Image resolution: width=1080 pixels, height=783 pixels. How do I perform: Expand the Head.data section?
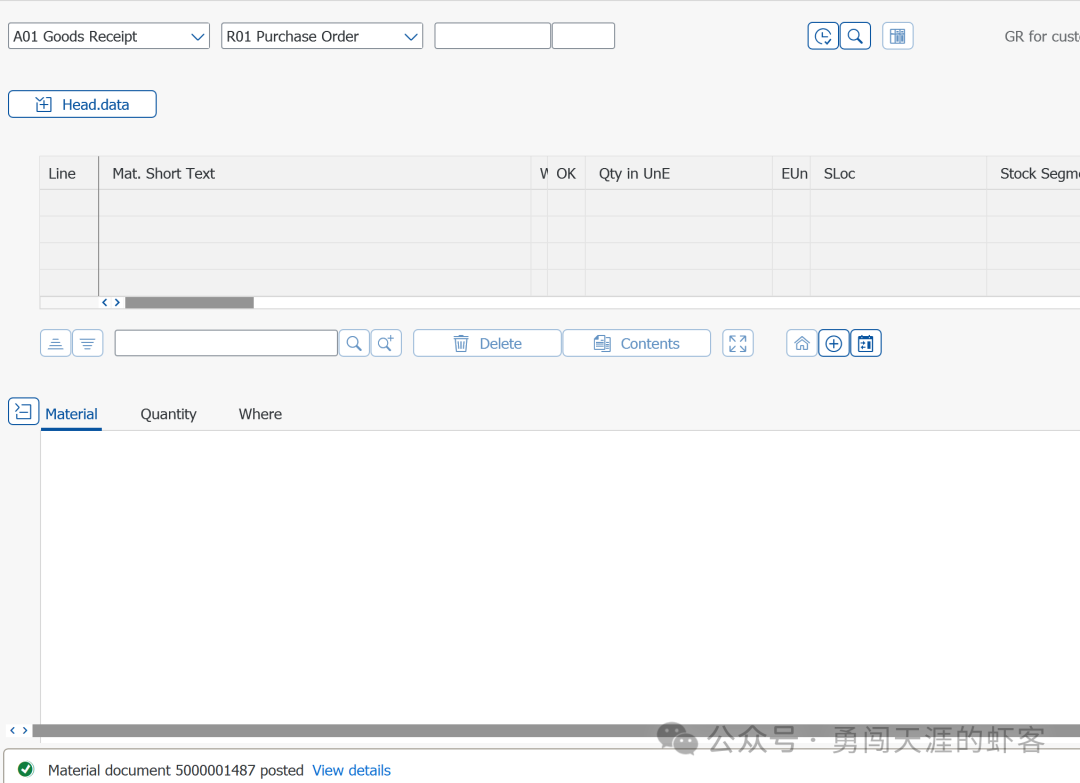click(x=82, y=105)
